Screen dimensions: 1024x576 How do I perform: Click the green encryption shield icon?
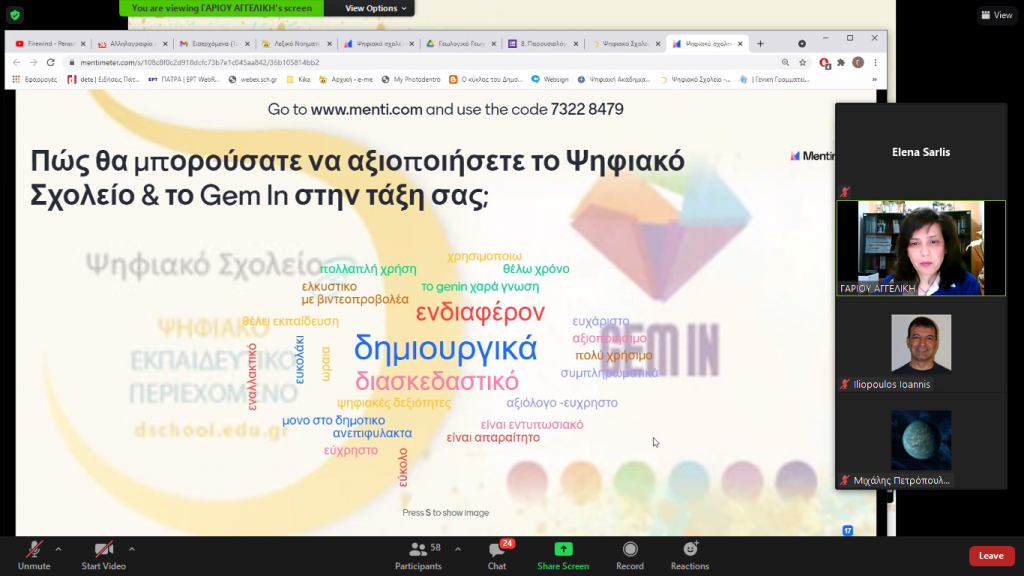14,15
